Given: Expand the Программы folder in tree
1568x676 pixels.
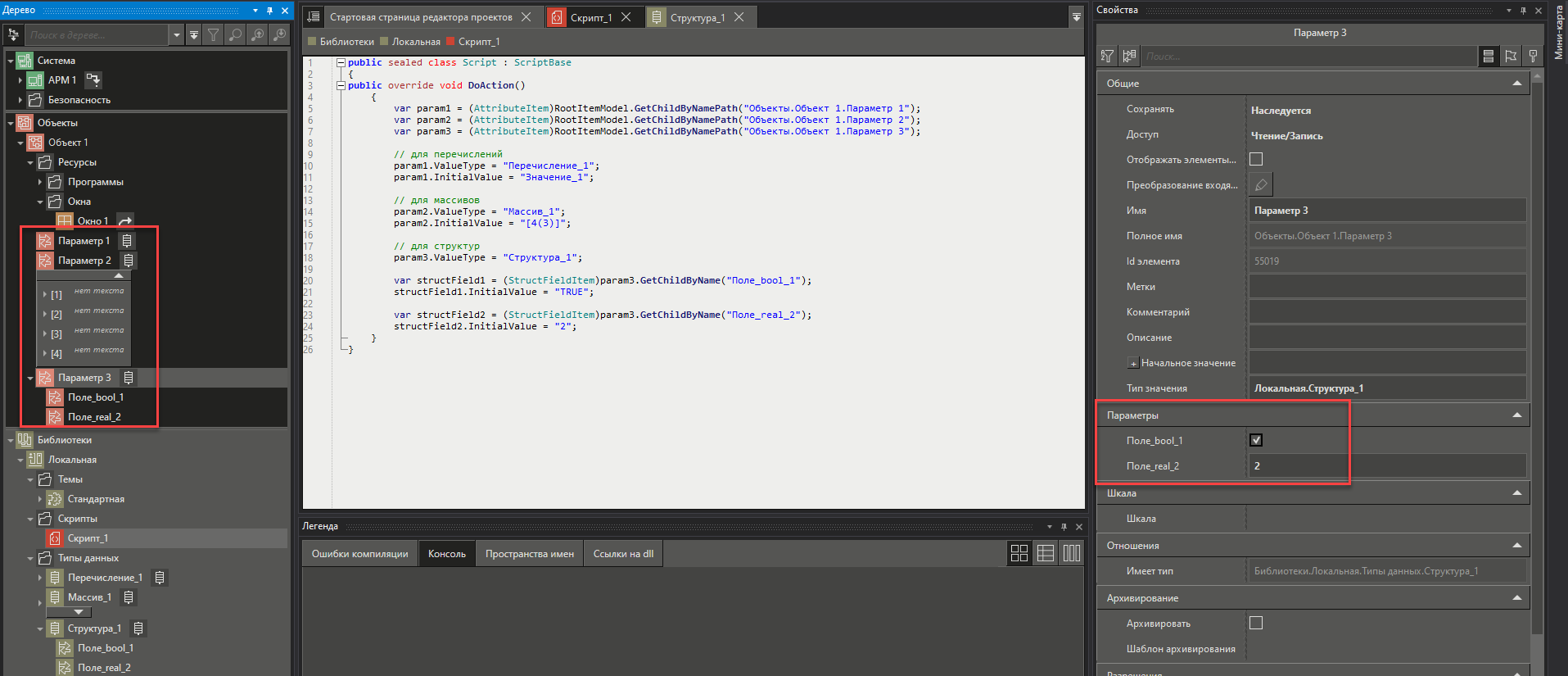Looking at the screenshot, I should click(x=40, y=182).
